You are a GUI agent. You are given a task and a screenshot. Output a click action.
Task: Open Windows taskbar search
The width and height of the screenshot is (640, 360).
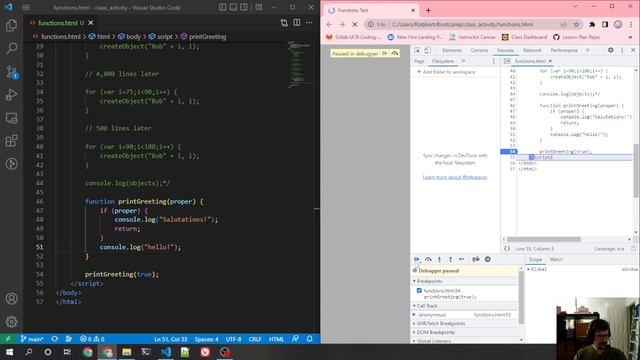coord(29,352)
